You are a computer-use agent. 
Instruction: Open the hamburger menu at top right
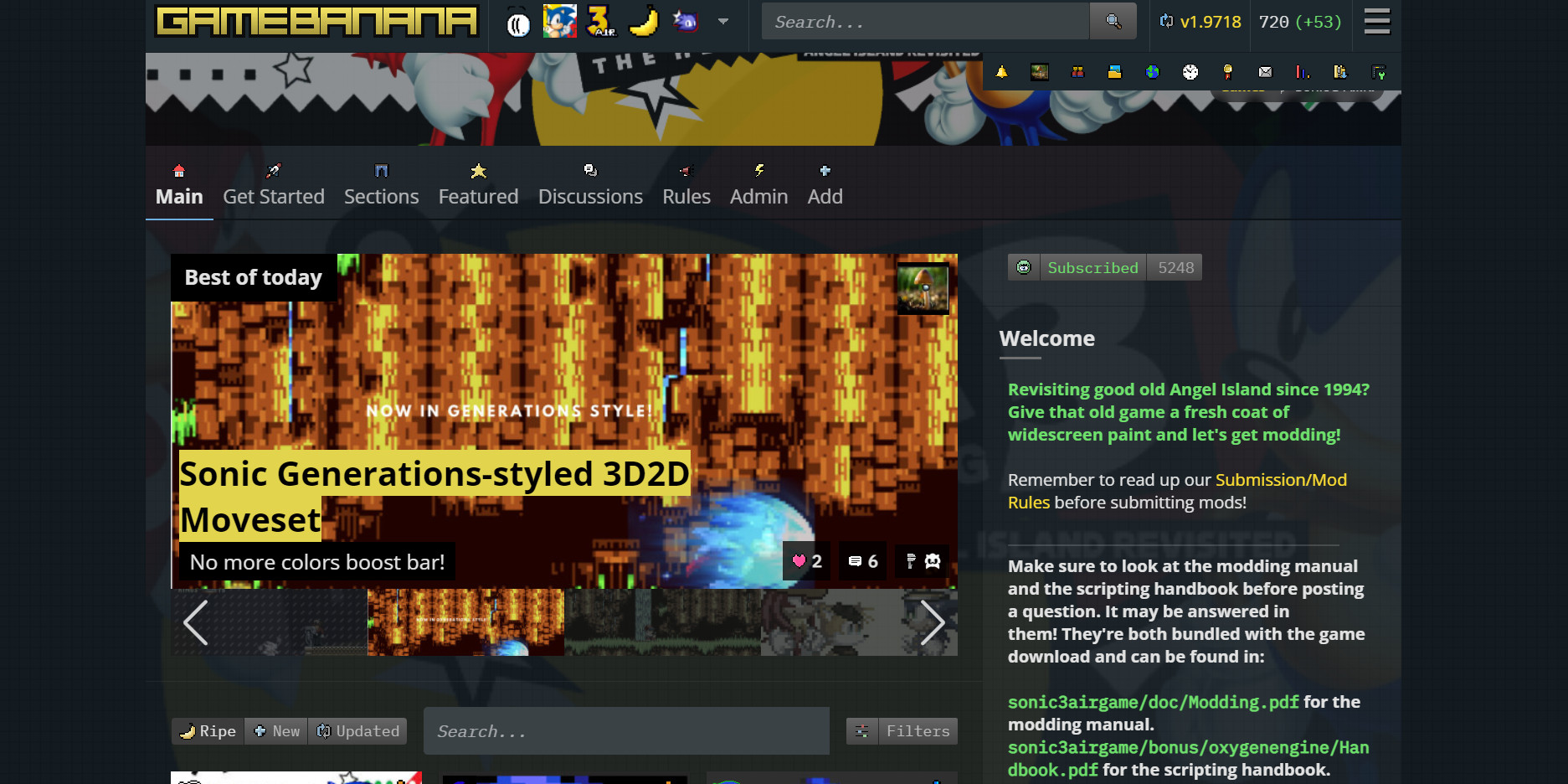click(x=1375, y=22)
